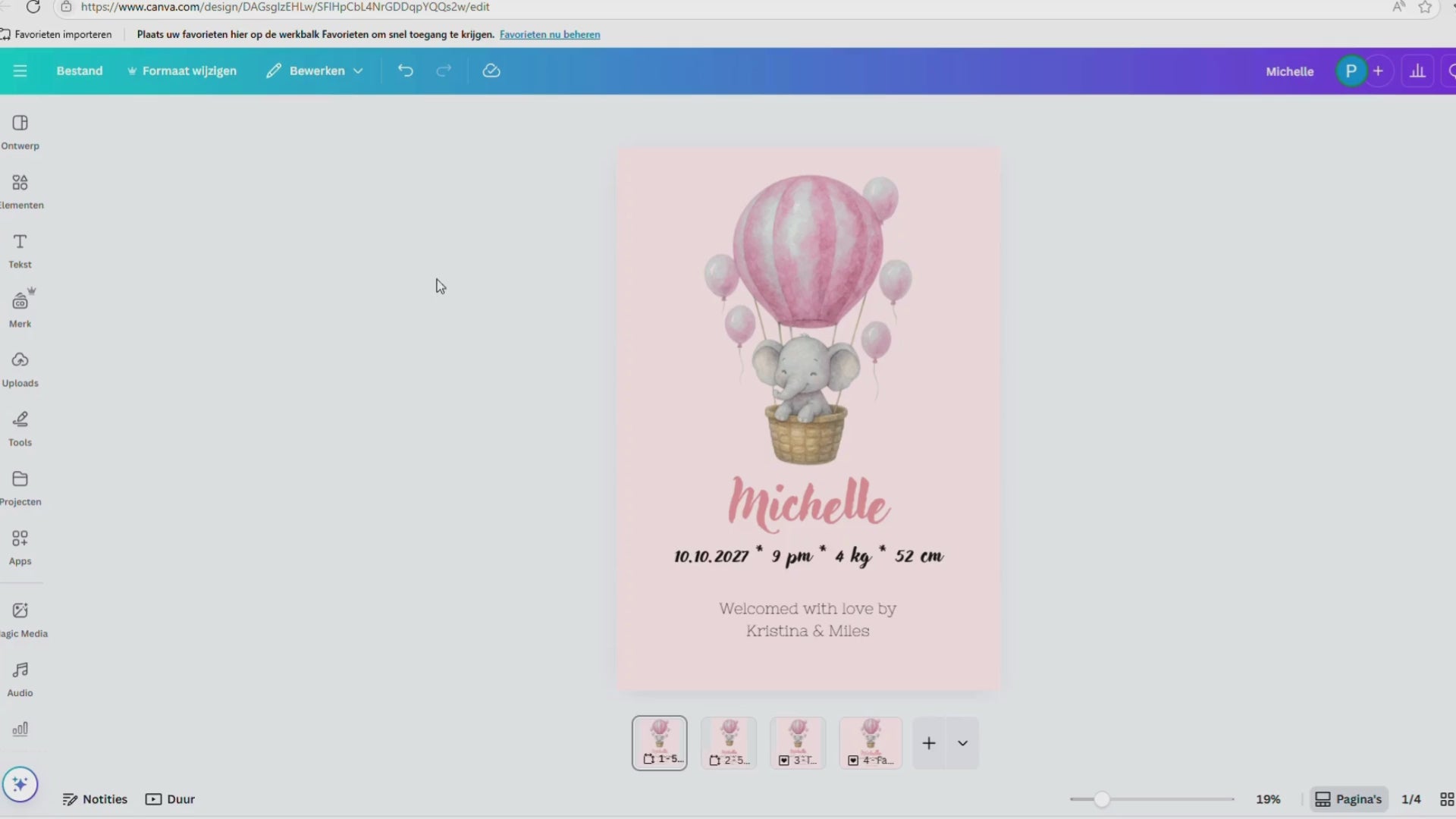The image size is (1456, 819).
Task: Click Favorieten importeren
Action: pos(57,34)
